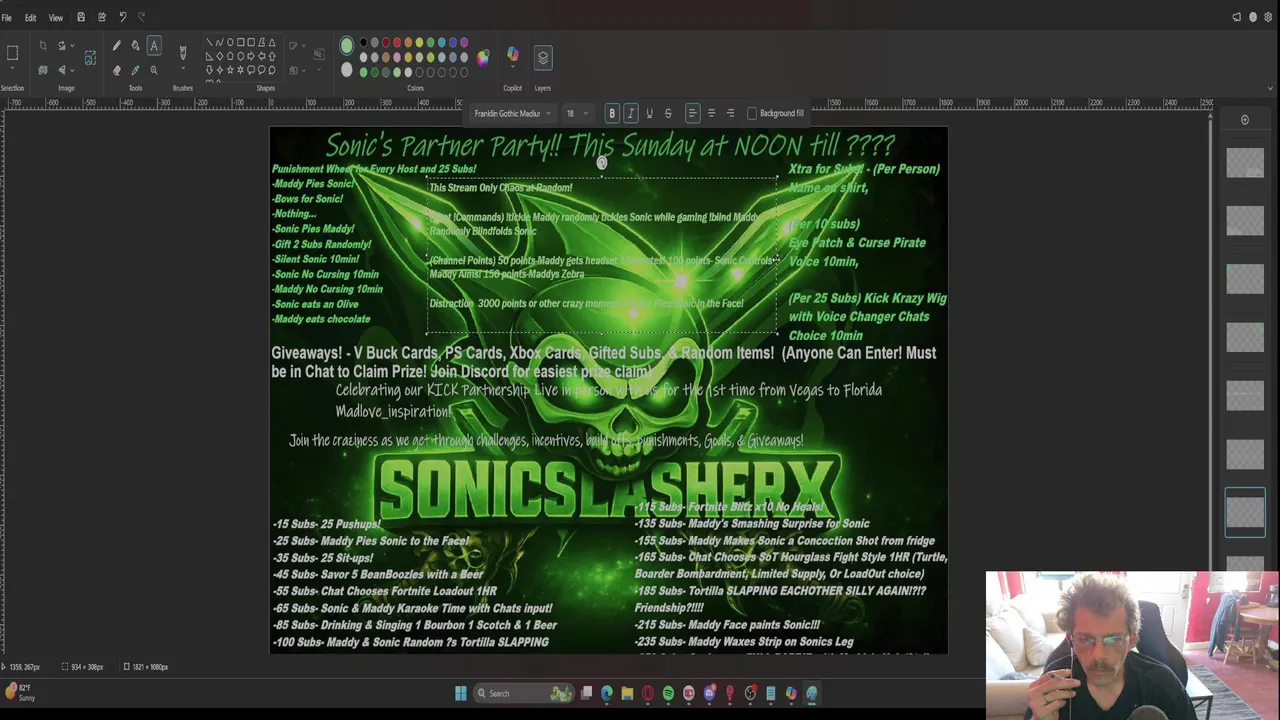Click the Redo arrow
1280x720 pixels.
click(x=141, y=17)
